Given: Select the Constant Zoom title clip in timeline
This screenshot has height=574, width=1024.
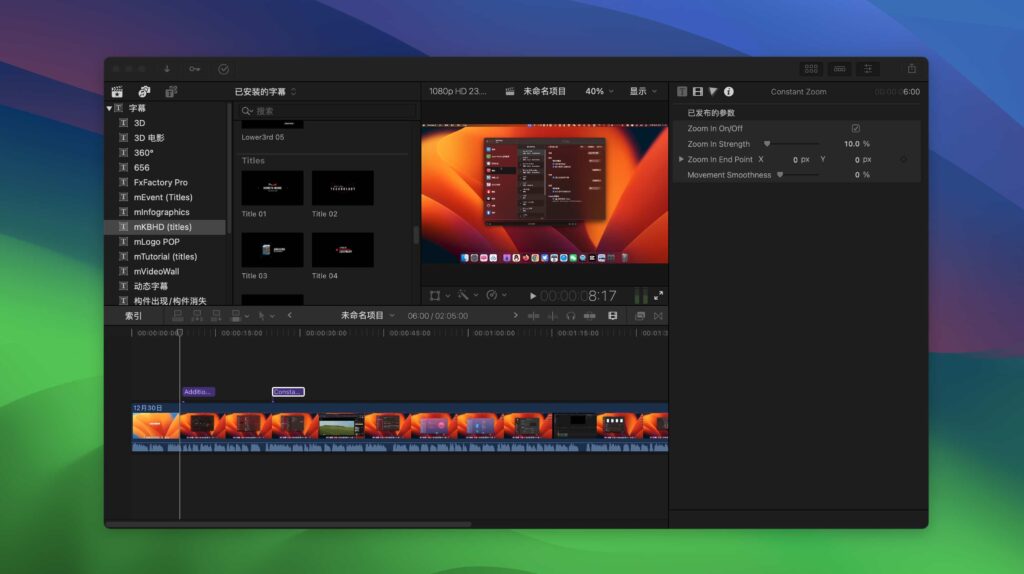Looking at the screenshot, I should tap(288, 392).
